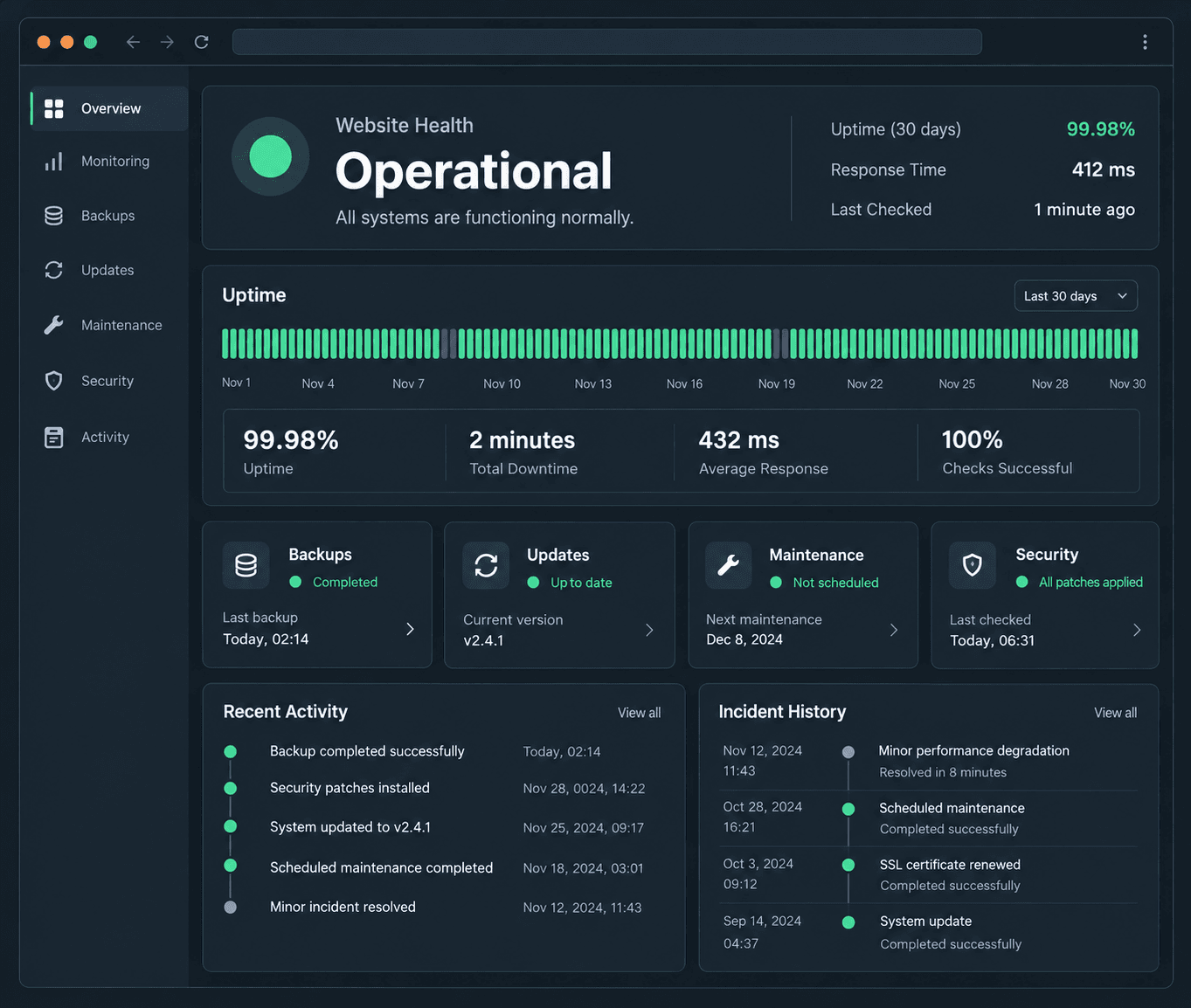Open the Last 30 days dropdown

1076,296
